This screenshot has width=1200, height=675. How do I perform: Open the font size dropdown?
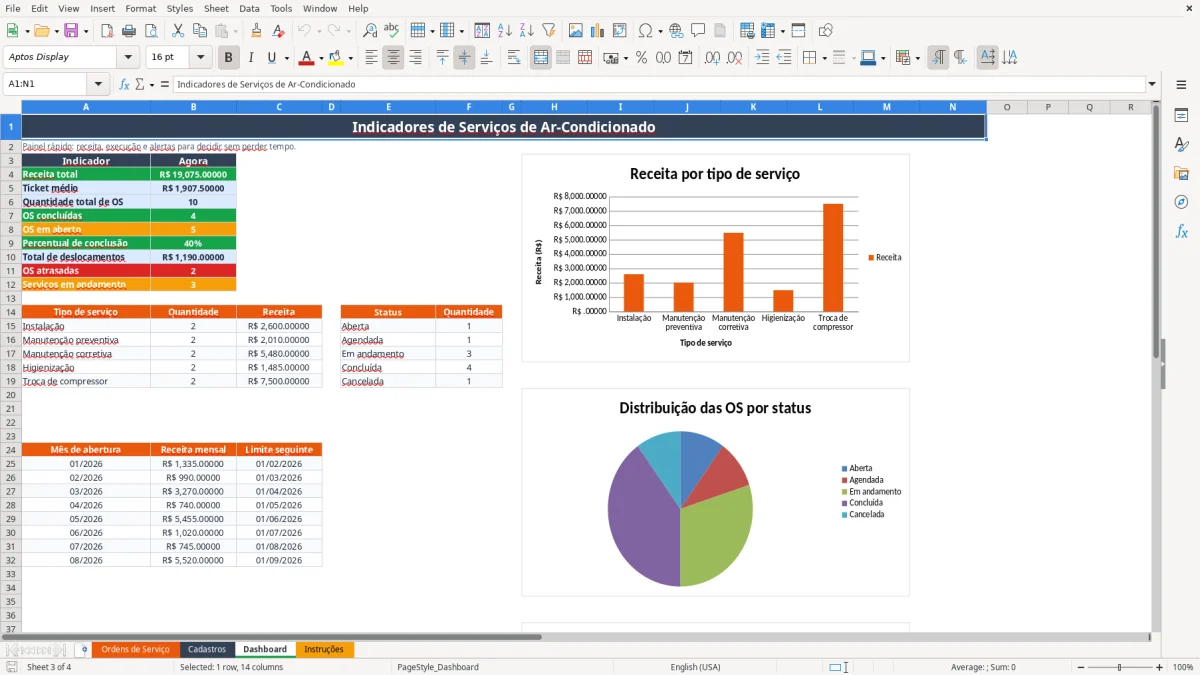(x=201, y=57)
